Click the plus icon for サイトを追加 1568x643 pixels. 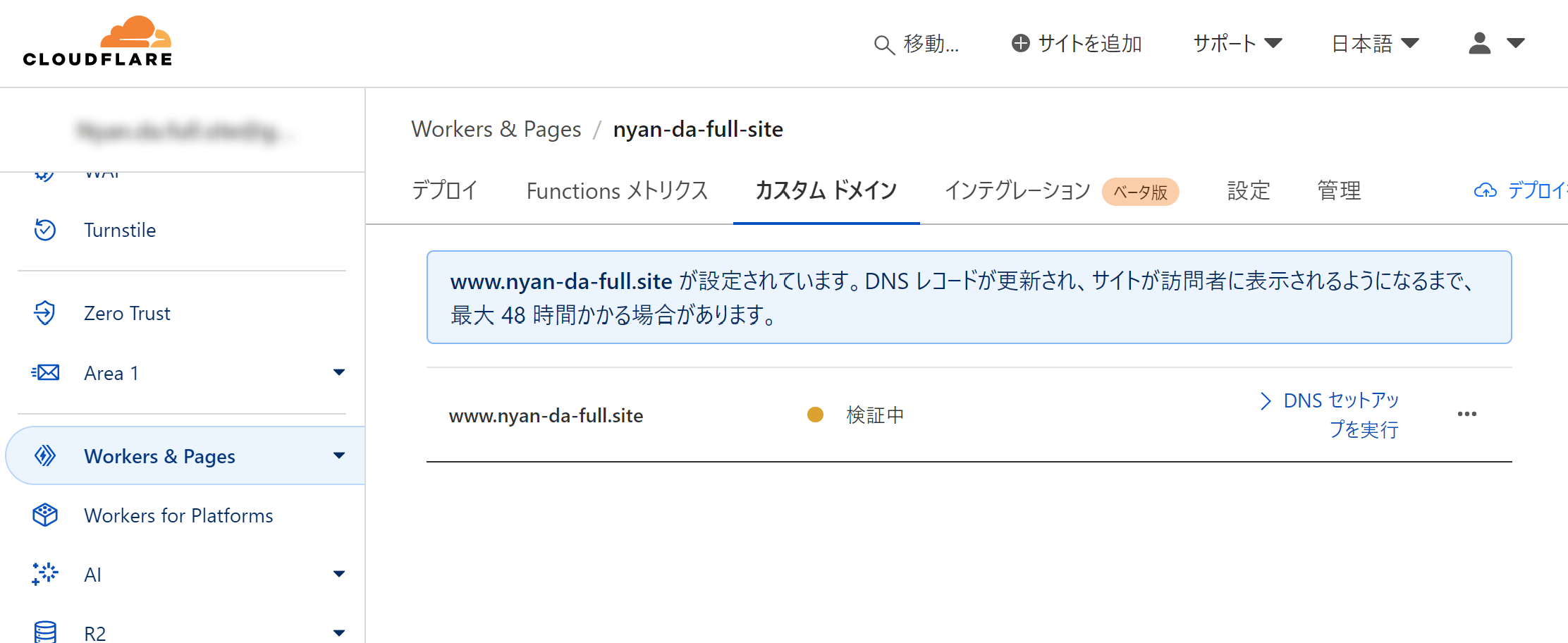click(x=1020, y=43)
